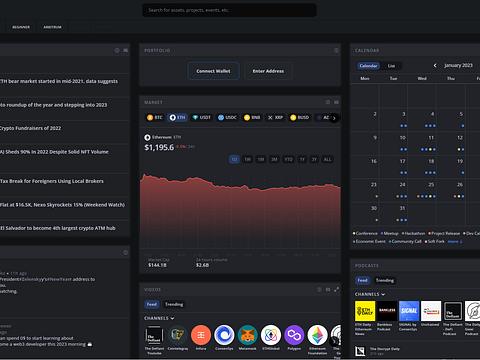The width and height of the screenshot is (480, 360).
Task: Click the Portfolio widget options icon
Action: pyautogui.click(x=336, y=50)
